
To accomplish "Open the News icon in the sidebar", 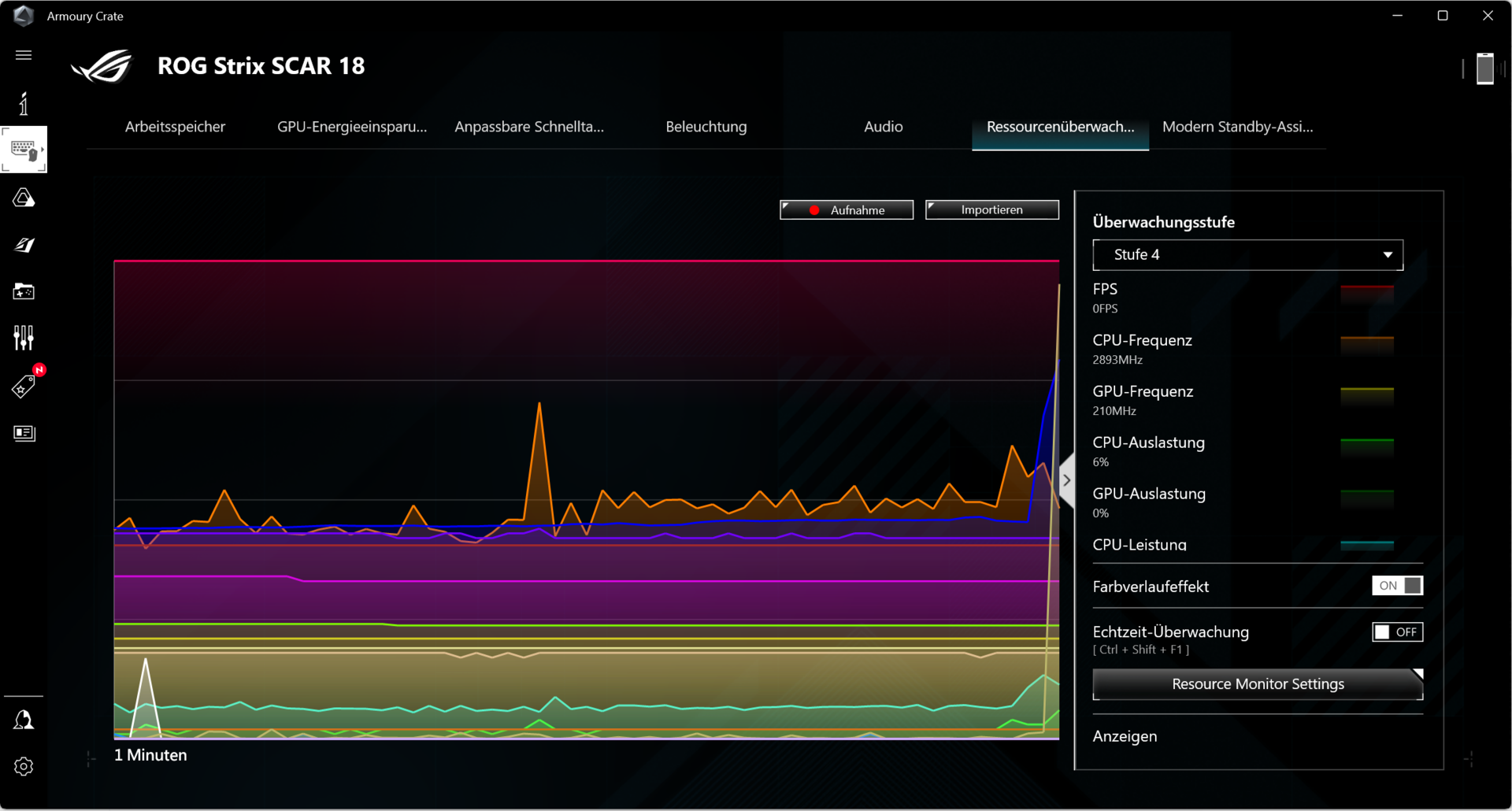I will point(24,433).
